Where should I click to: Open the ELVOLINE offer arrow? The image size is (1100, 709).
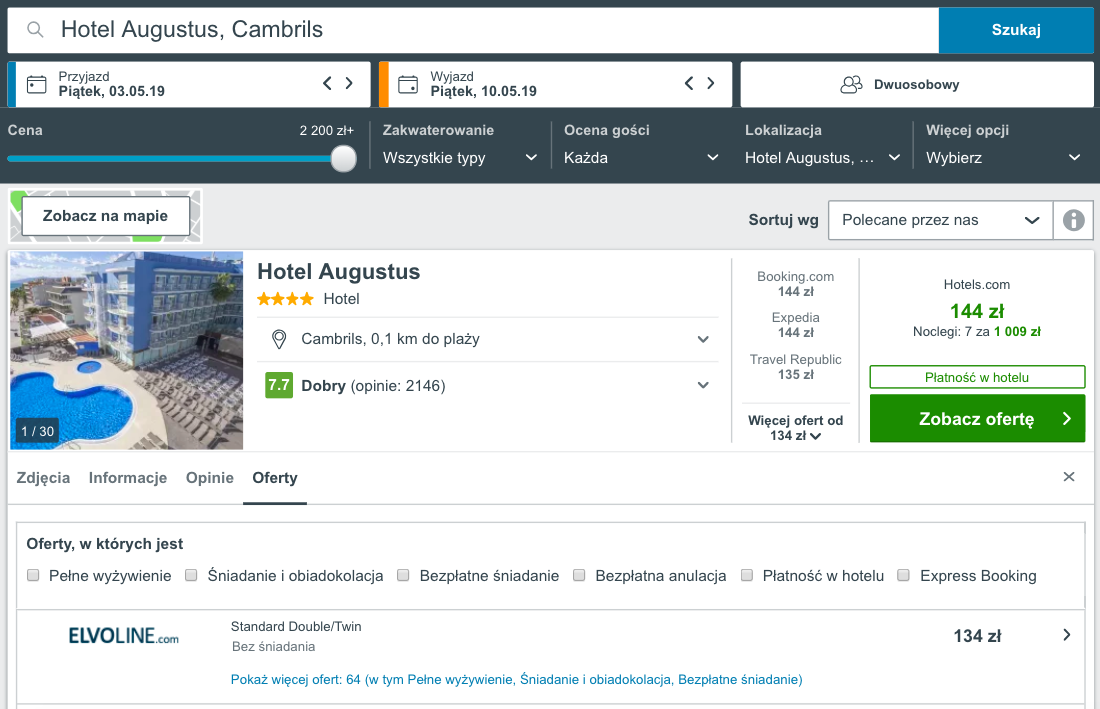(1066, 635)
